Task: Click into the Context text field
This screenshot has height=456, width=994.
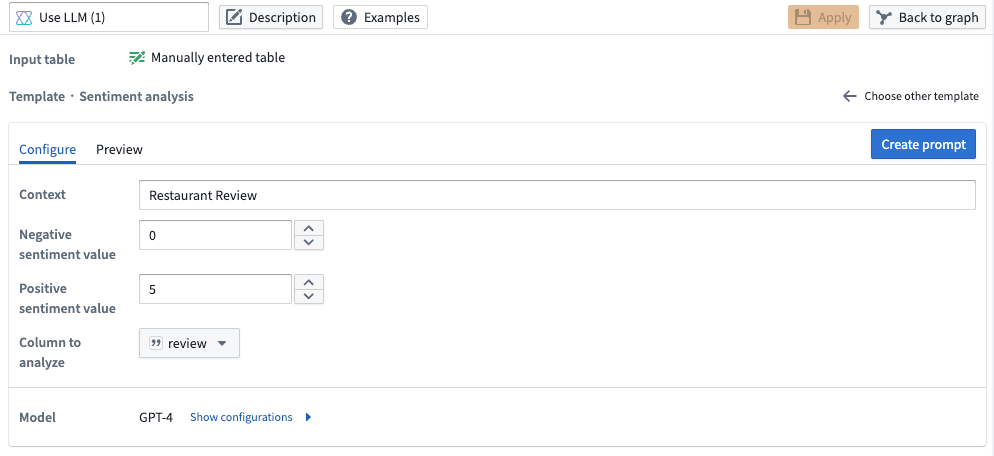Action: 557,195
